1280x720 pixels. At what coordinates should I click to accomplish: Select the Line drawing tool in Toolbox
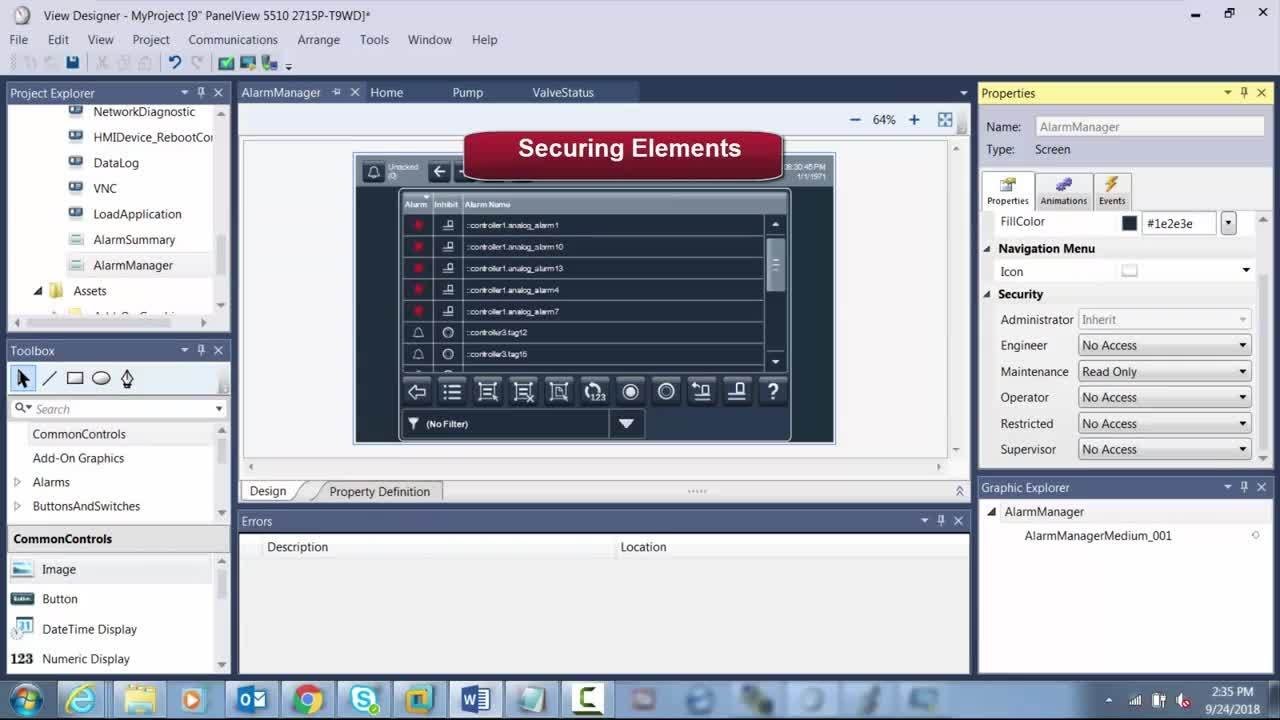pos(49,378)
